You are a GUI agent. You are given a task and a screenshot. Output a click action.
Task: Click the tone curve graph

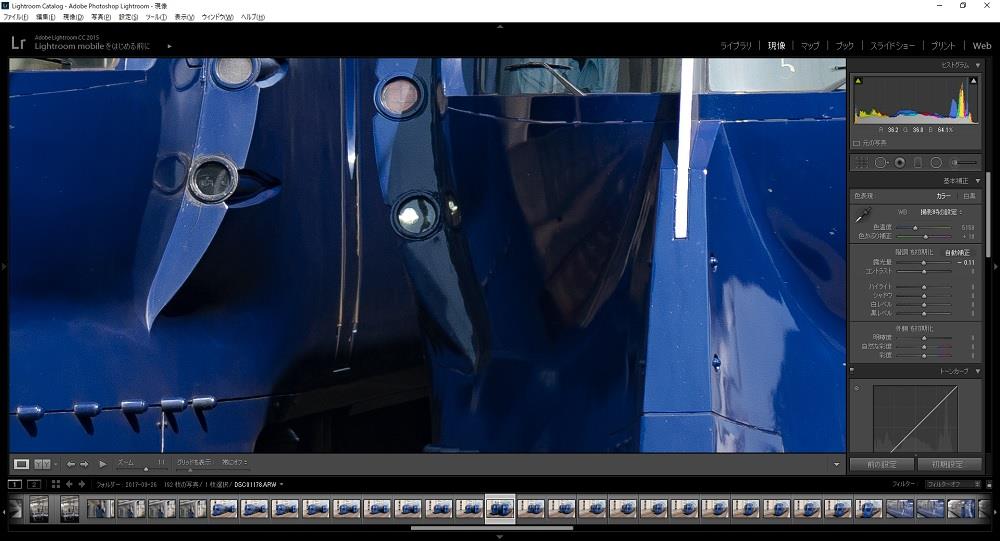coord(915,419)
